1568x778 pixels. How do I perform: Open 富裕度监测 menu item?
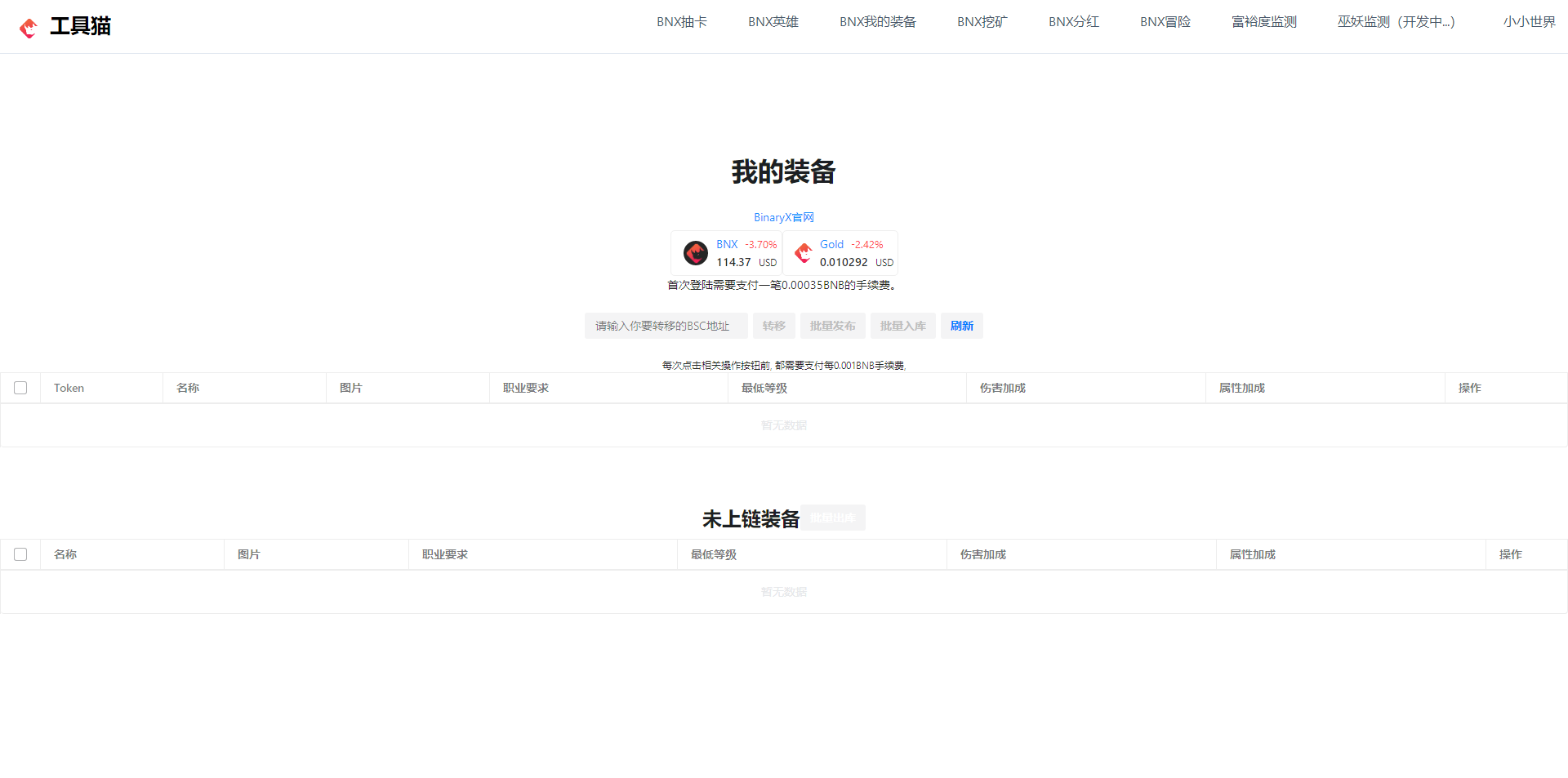pyautogui.click(x=1264, y=22)
